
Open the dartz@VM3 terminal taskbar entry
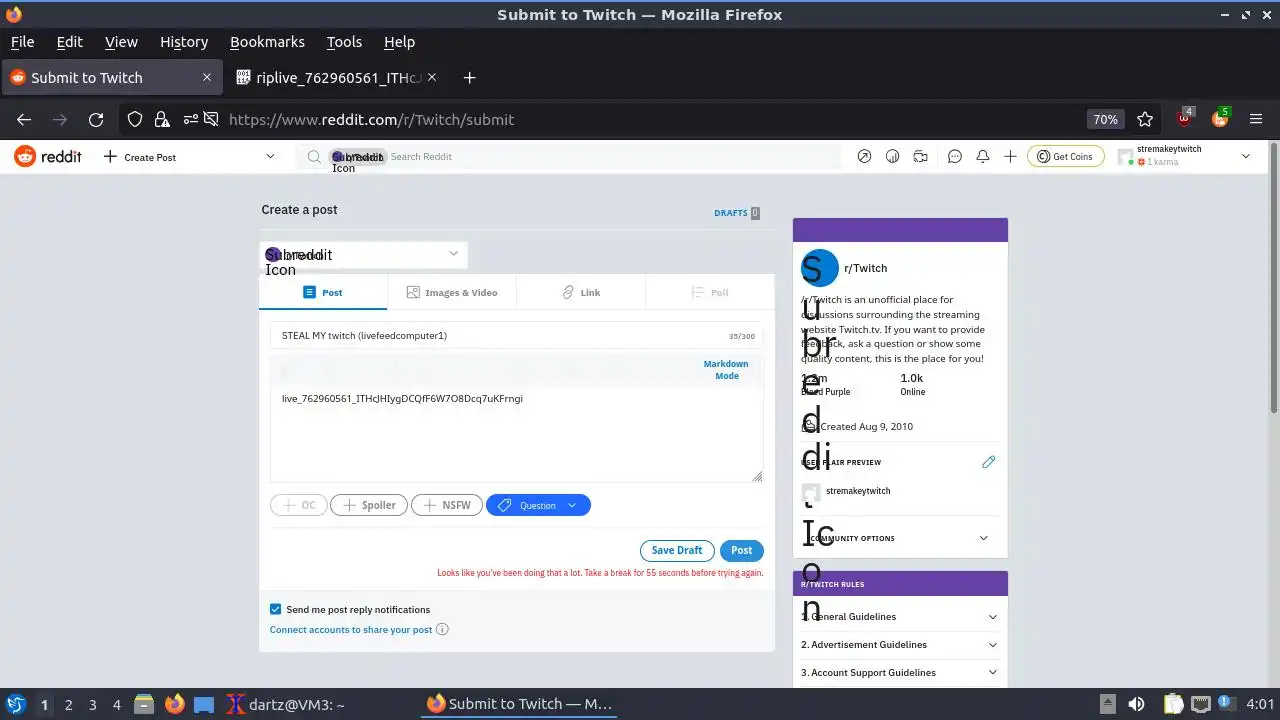pos(285,704)
